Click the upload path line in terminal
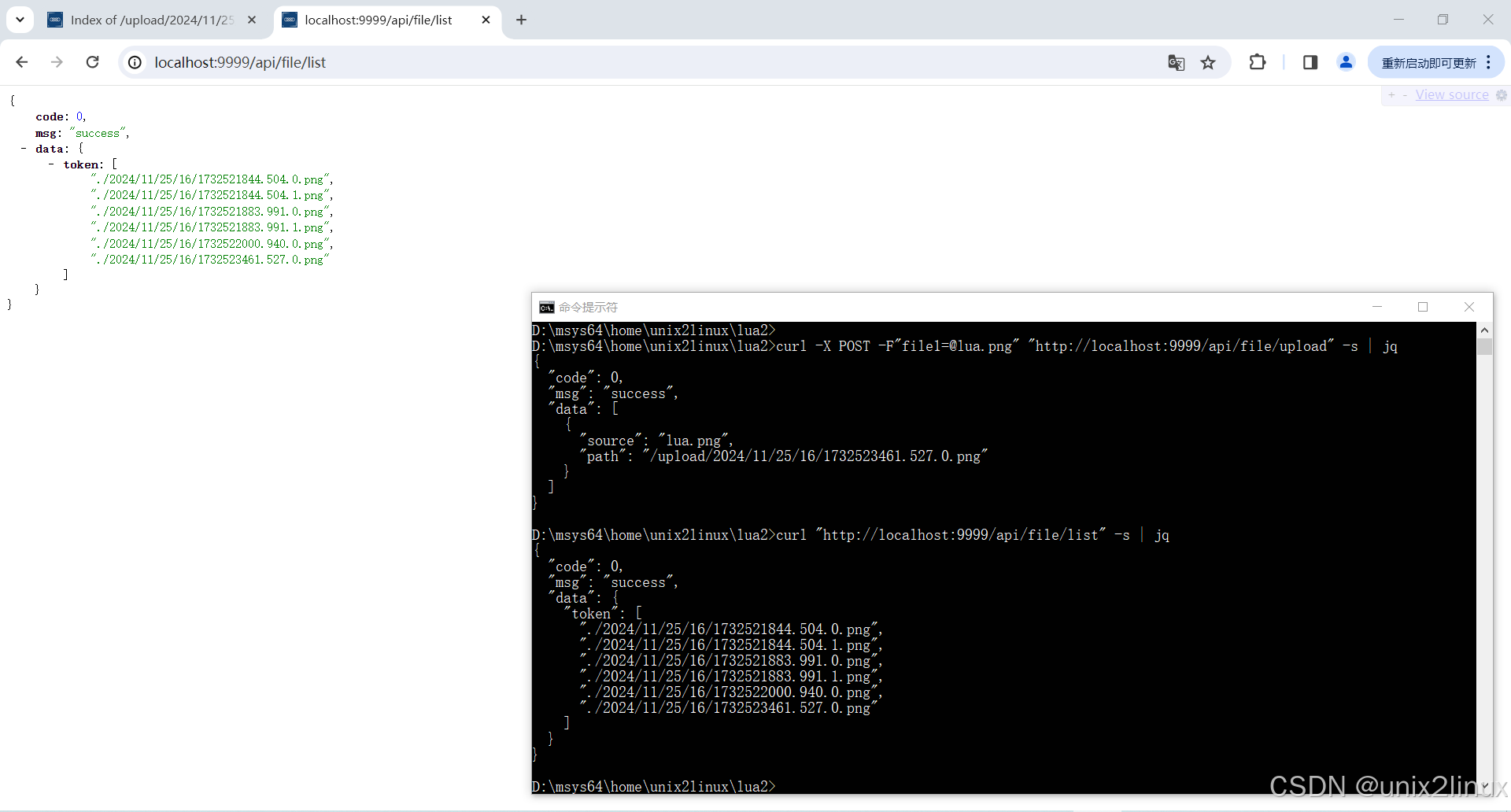Screen dimensions: 1511x812 pyautogui.click(x=784, y=456)
